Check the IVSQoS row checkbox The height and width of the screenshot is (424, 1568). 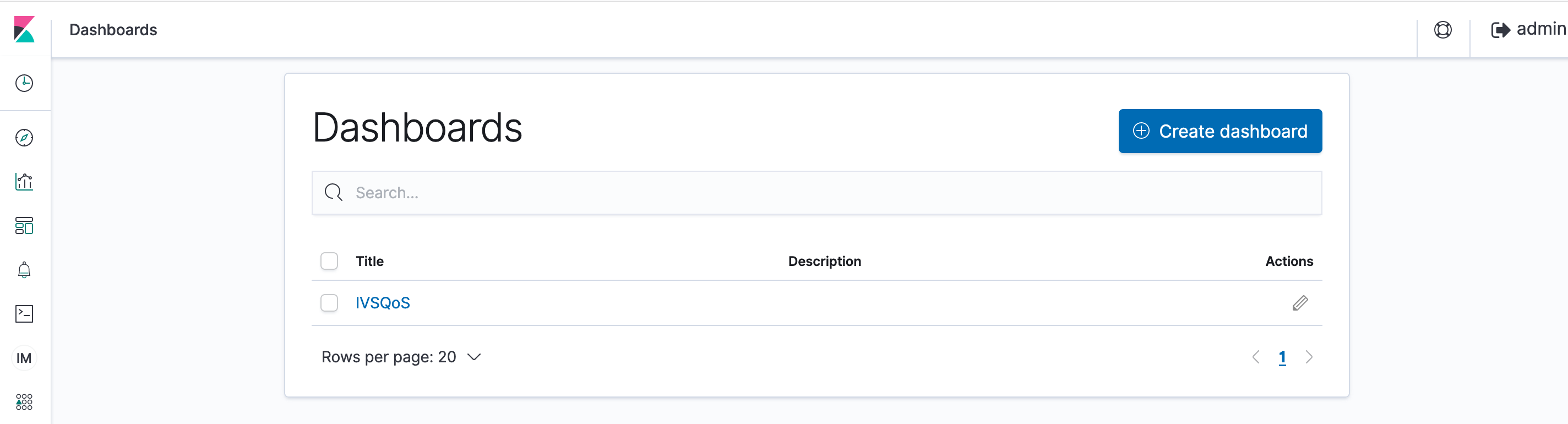click(329, 303)
